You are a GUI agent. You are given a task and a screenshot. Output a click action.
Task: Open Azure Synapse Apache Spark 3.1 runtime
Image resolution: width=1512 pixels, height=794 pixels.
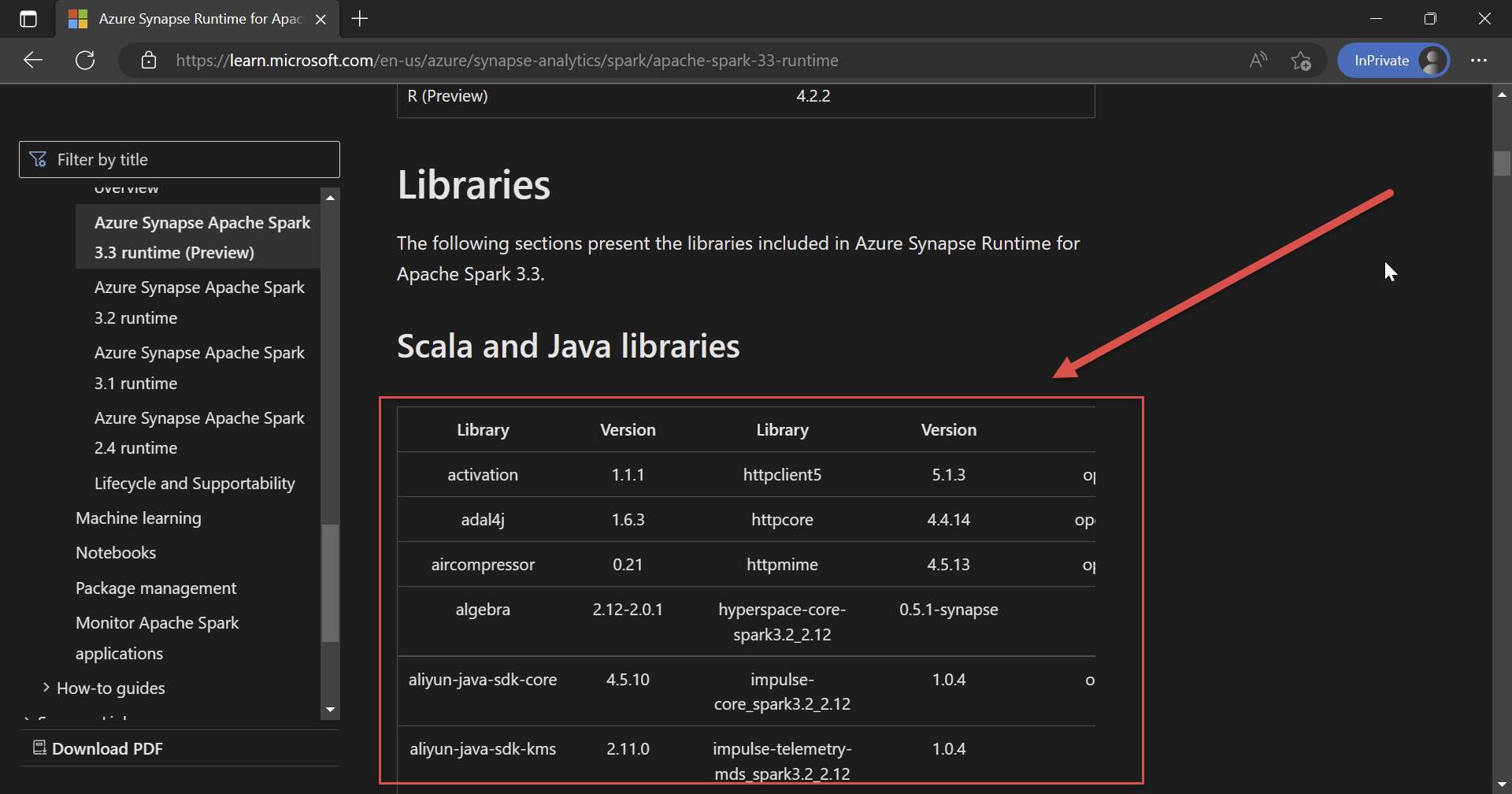(x=199, y=368)
